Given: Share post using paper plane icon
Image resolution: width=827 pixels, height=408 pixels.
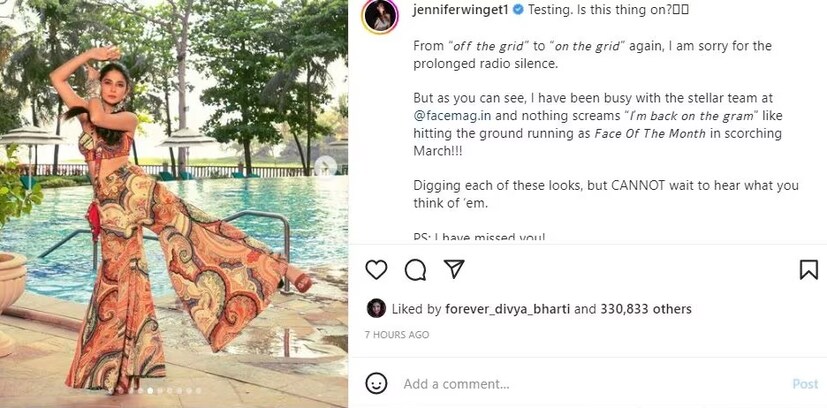Looking at the screenshot, I should pyautogui.click(x=454, y=269).
